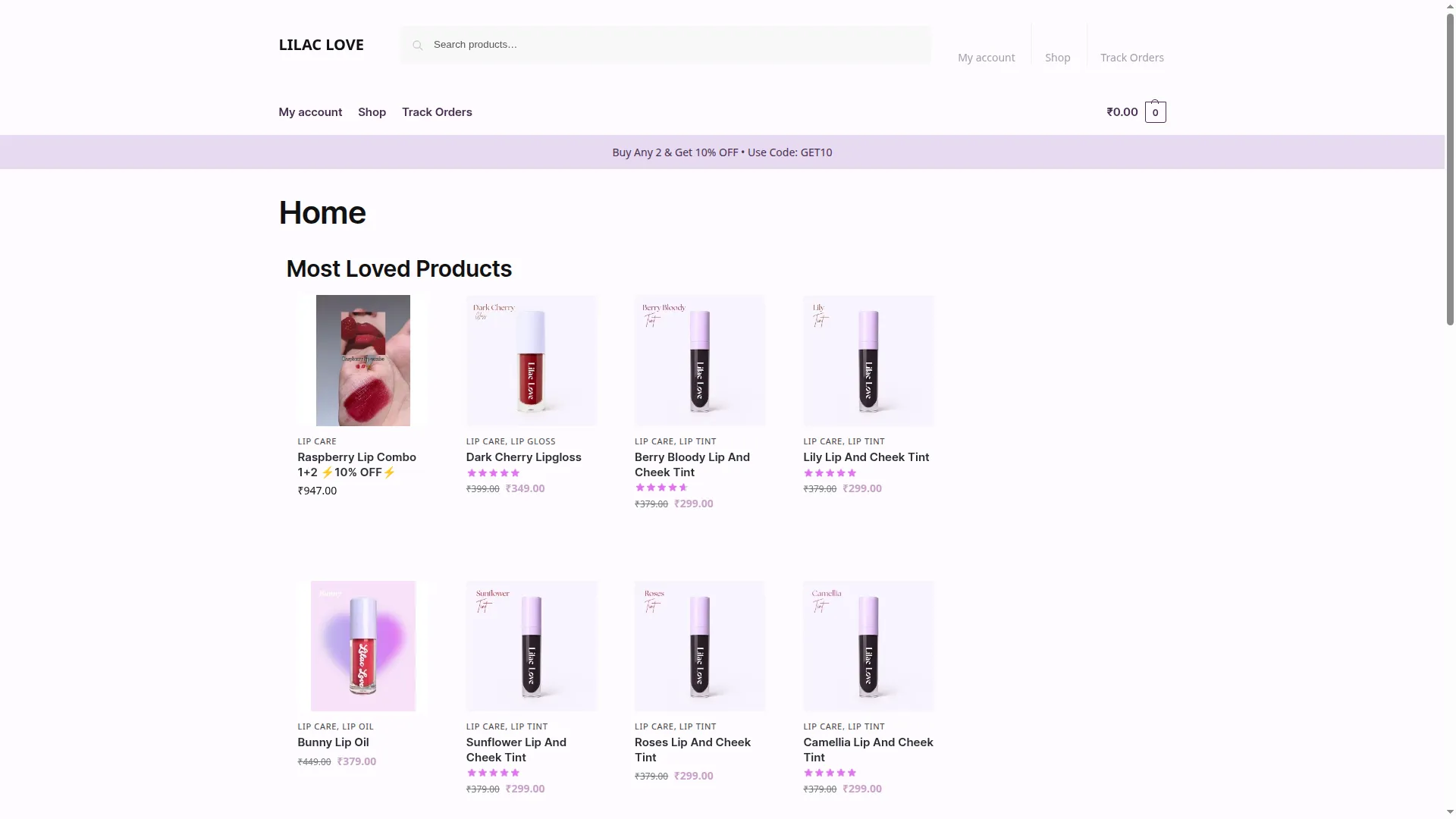Click star rating under Dark Cherry Lipgloss
Screen dimensions: 1456x819
493,473
